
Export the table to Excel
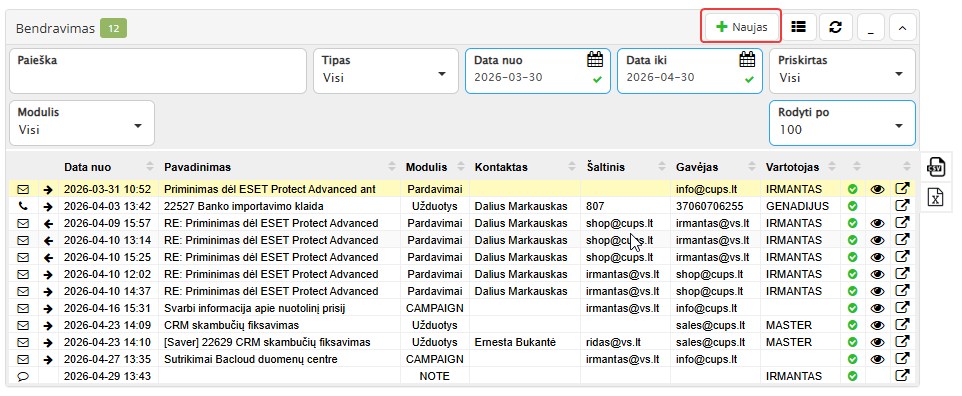tap(935, 198)
